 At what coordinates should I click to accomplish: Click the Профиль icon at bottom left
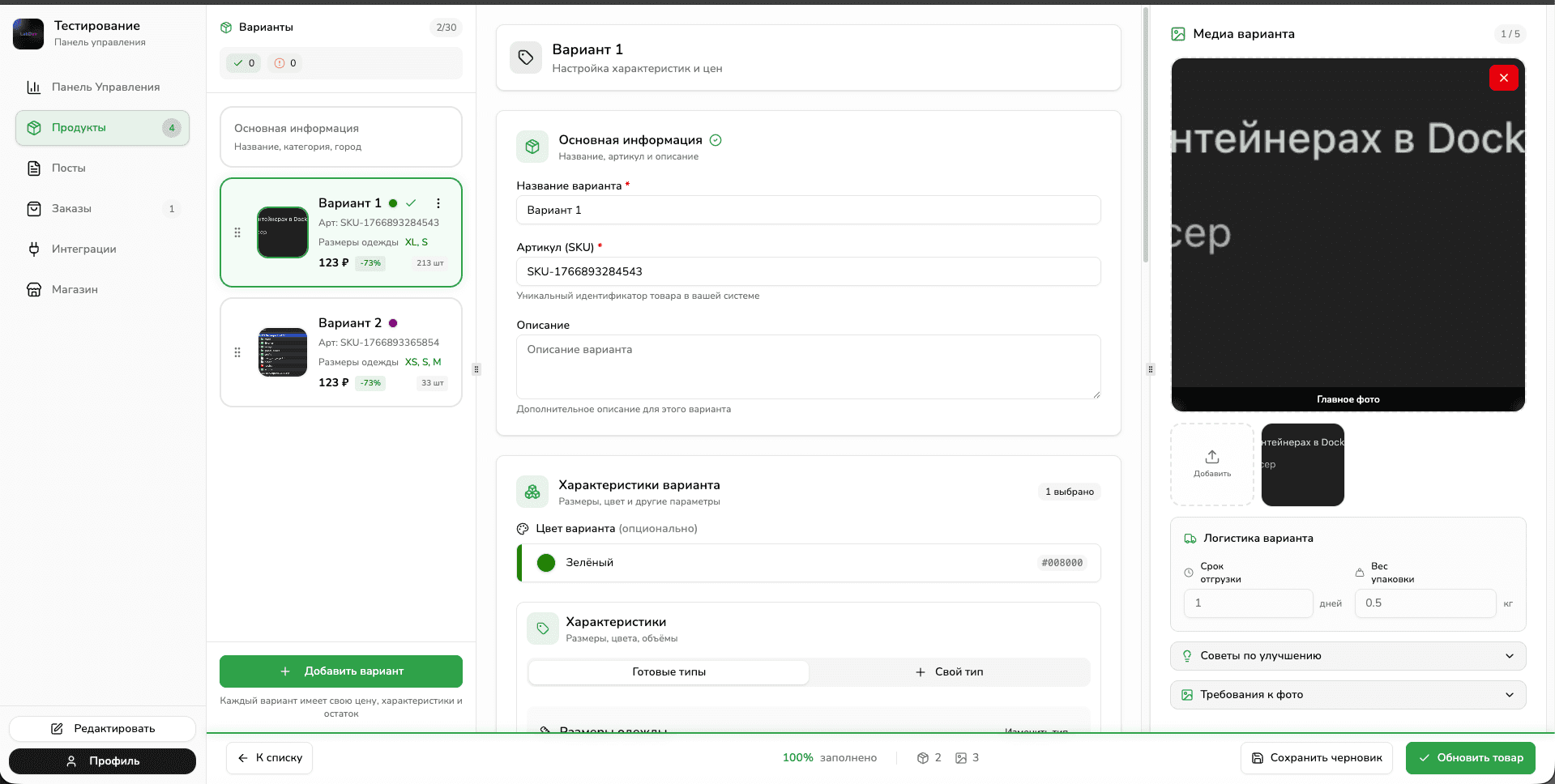click(70, 761)
